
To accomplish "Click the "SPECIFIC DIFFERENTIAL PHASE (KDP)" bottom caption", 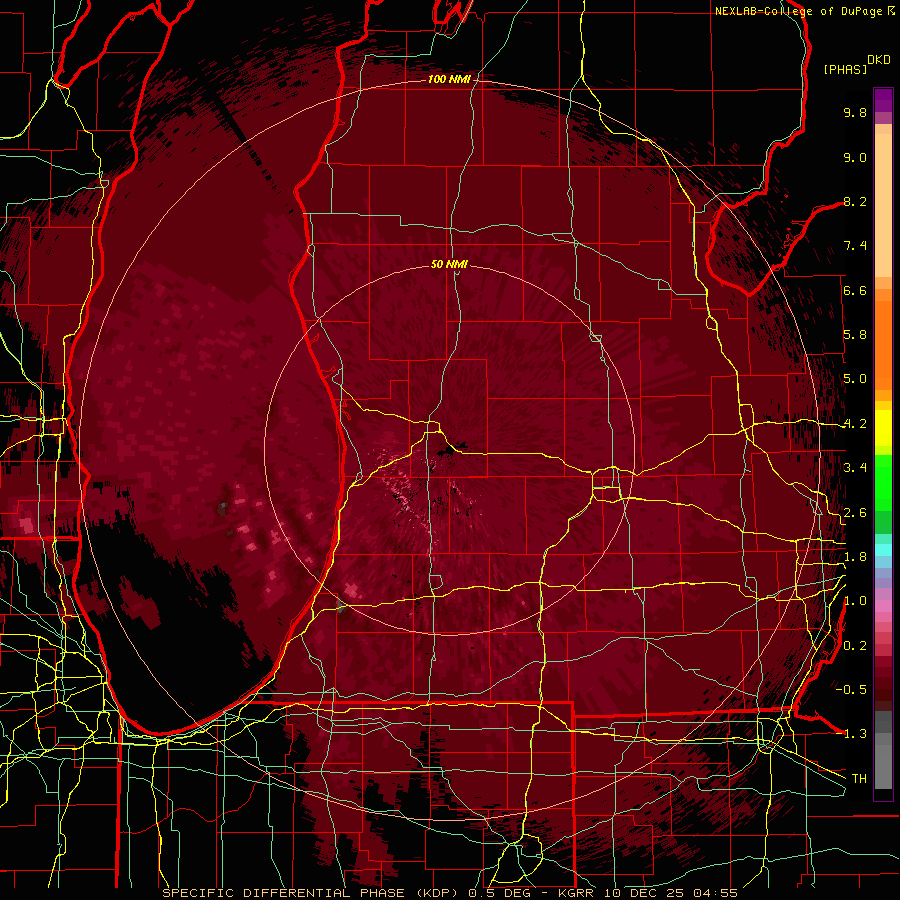I will click(x=313, y=893).
